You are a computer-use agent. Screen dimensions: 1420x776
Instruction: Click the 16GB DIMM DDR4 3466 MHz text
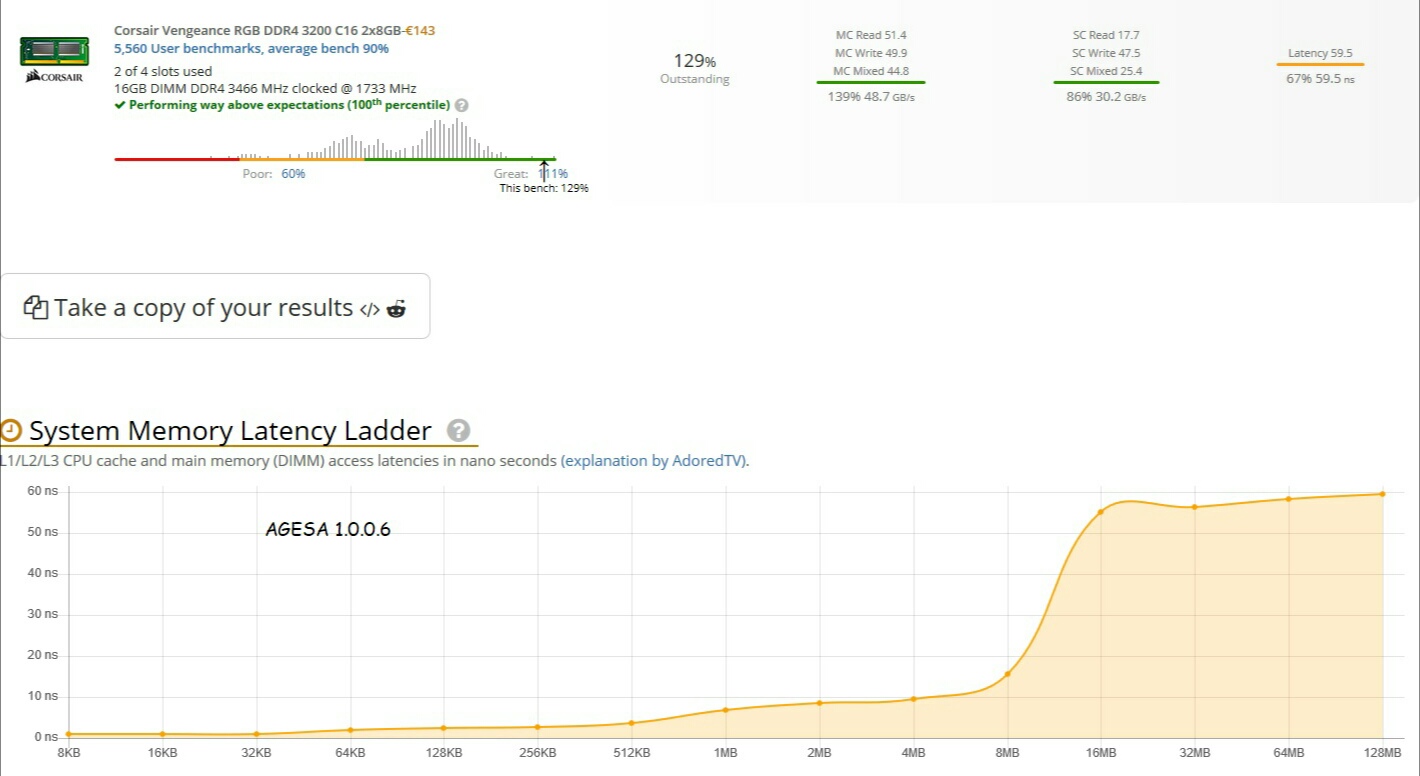pos(265,88)
